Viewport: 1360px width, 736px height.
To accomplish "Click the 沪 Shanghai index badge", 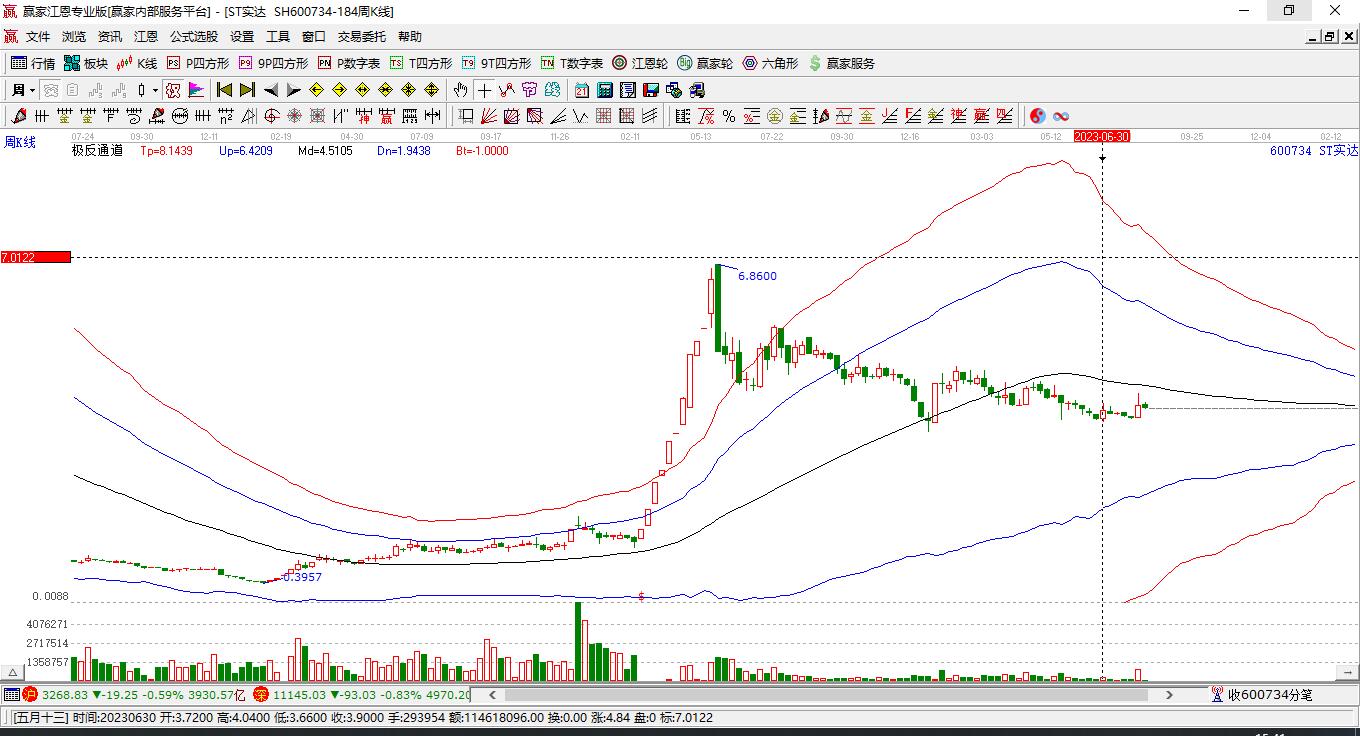I will pos(29,694).
